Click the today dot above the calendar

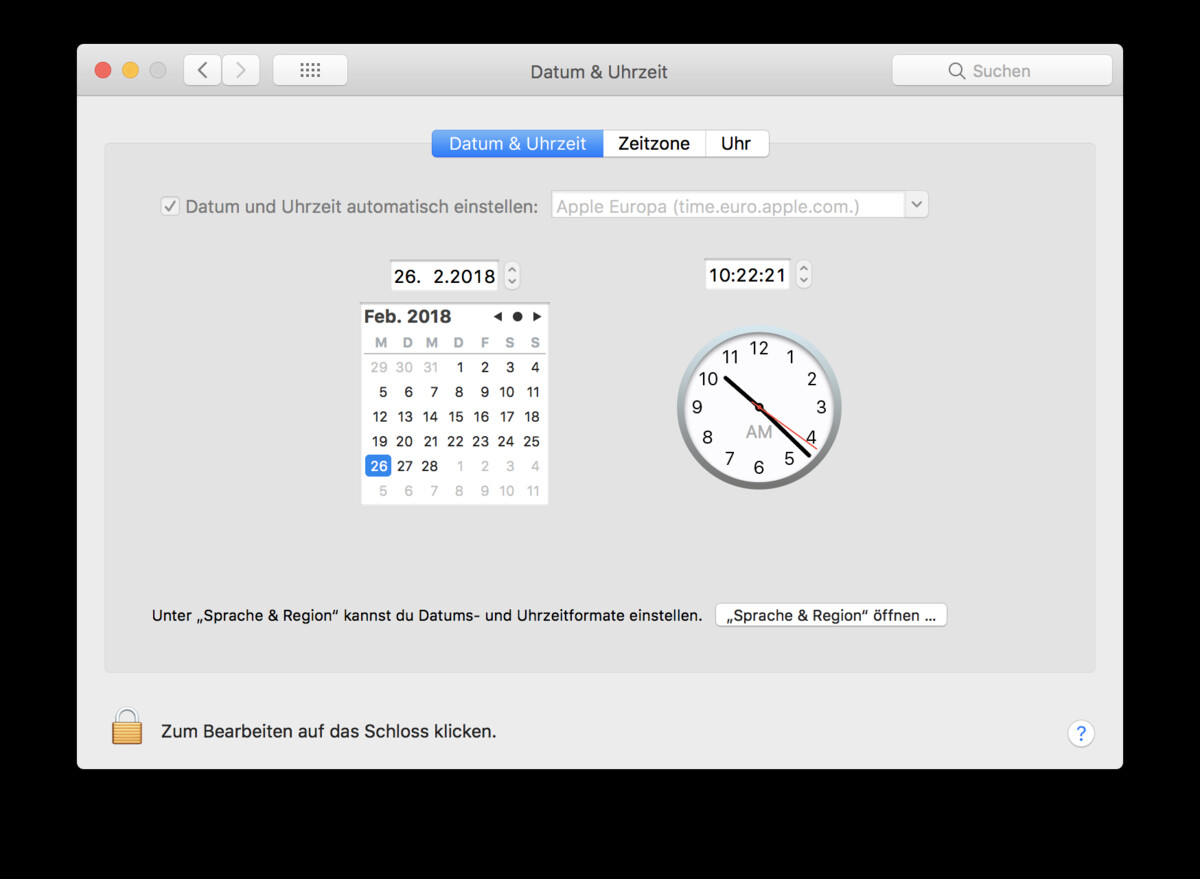tap(517, 316)
